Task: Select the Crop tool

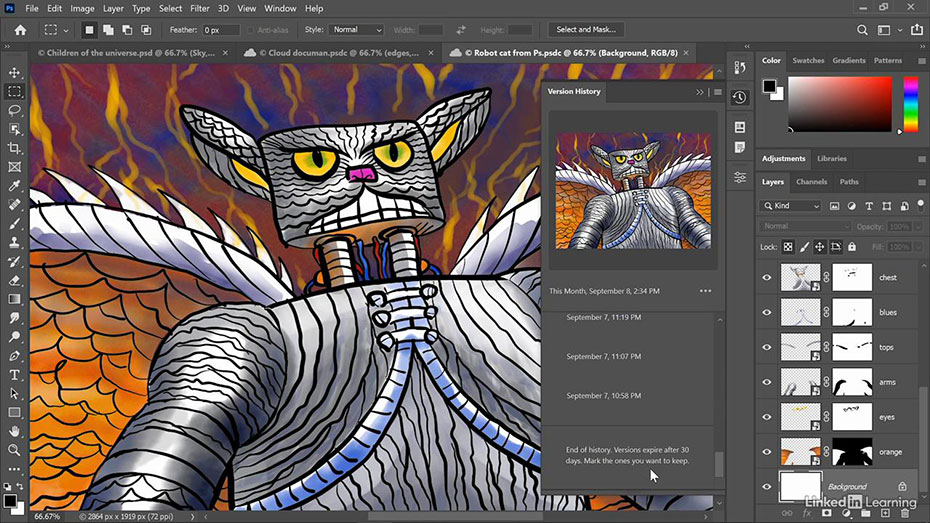Action: click(14, 148)
